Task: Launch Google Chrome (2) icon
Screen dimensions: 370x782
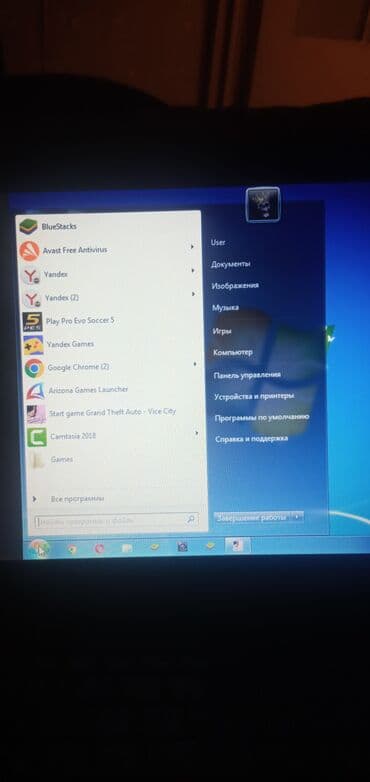Action: coord(34,368)
